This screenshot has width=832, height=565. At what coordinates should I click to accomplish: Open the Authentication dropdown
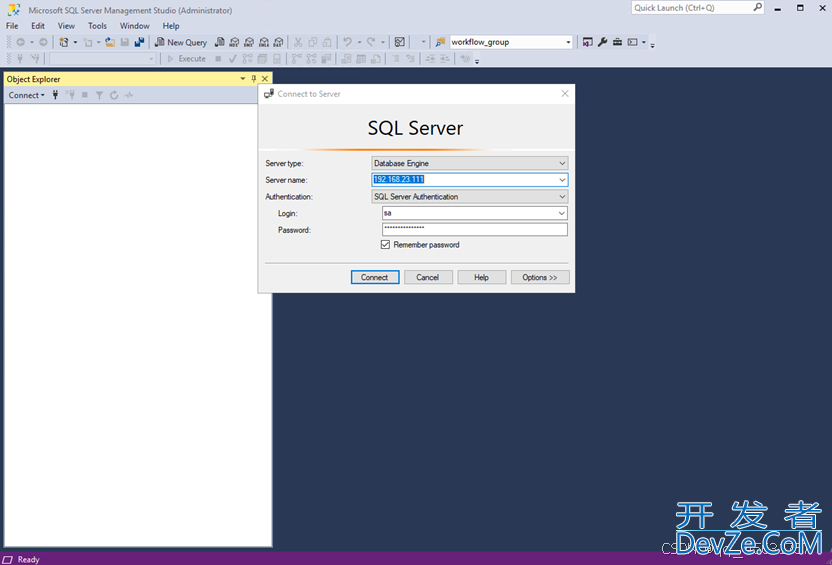[x=562, y=196]
